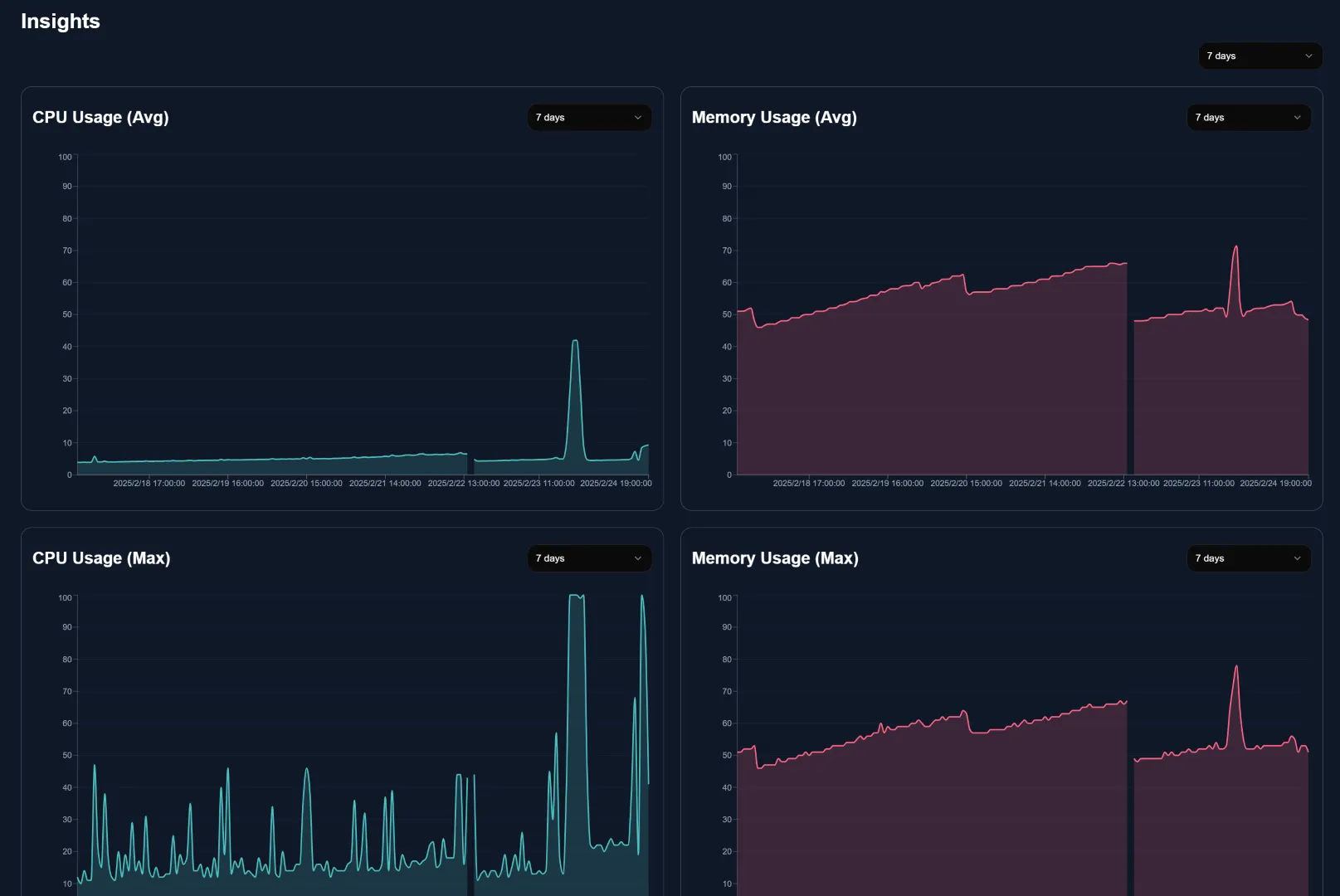Image resolution: width=1340 pixels, height=896 pixels.
Task: Click the CPU Usage (Avg) chart title
Action: (x=100, y=117)
